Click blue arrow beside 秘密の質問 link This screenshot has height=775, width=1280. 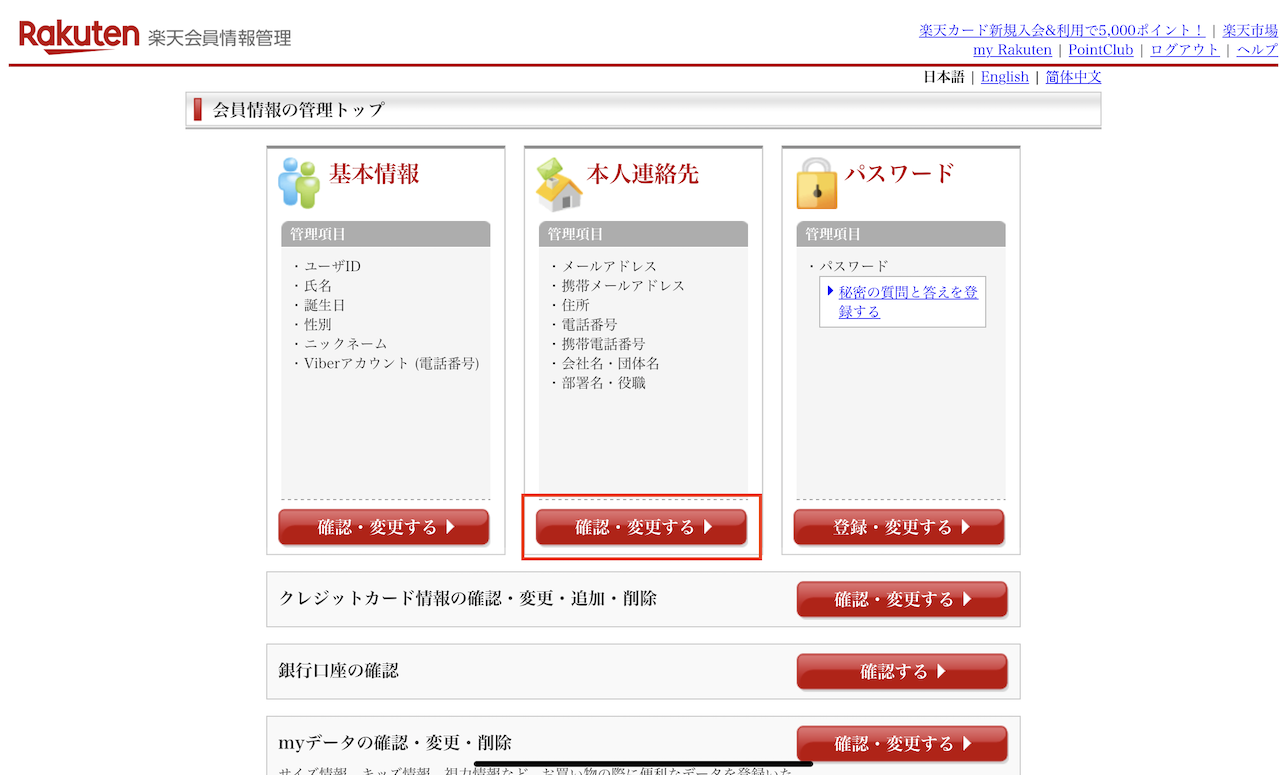(830, 291)
